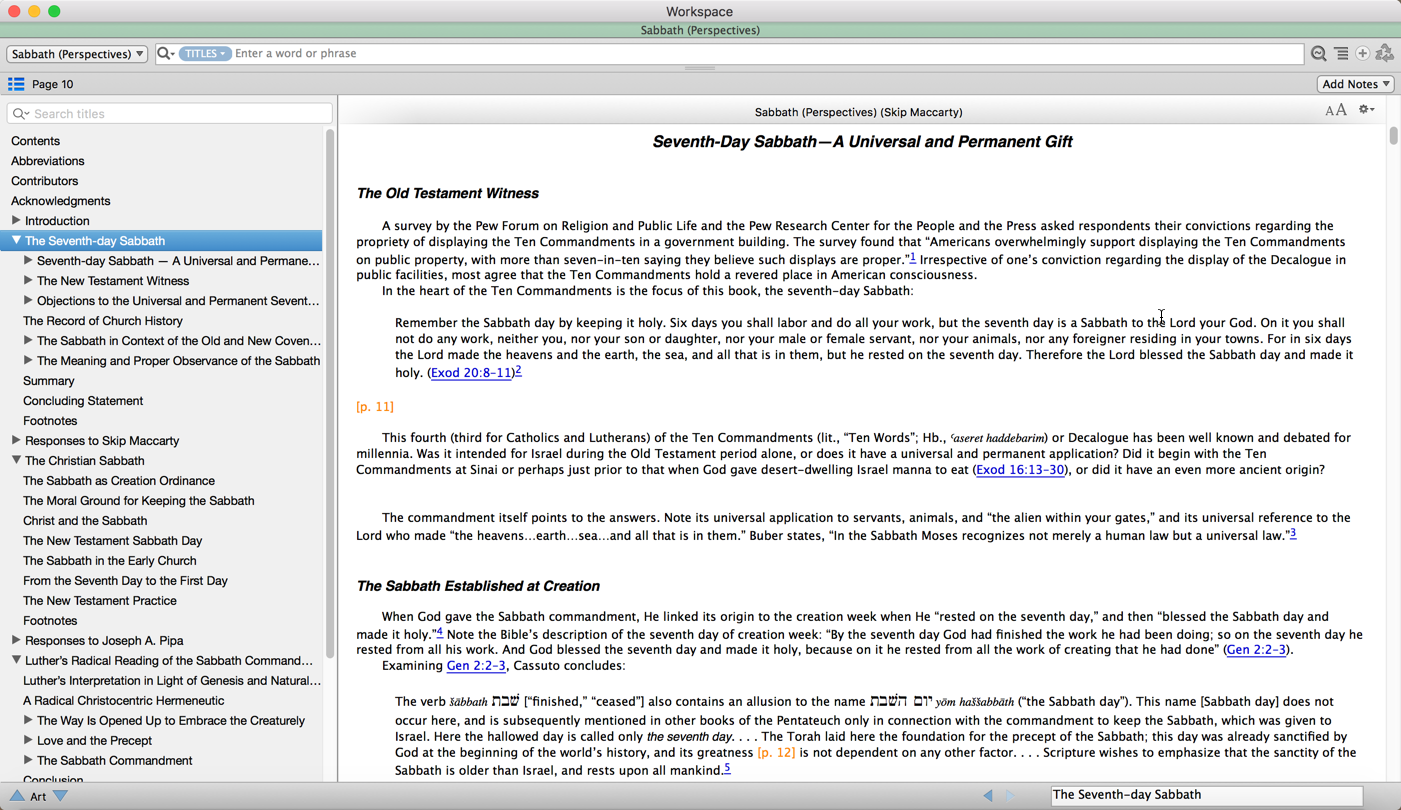Select The Moral Ground for Keeping the Sabbath
1401x810 pixels.
click(139, 501)
